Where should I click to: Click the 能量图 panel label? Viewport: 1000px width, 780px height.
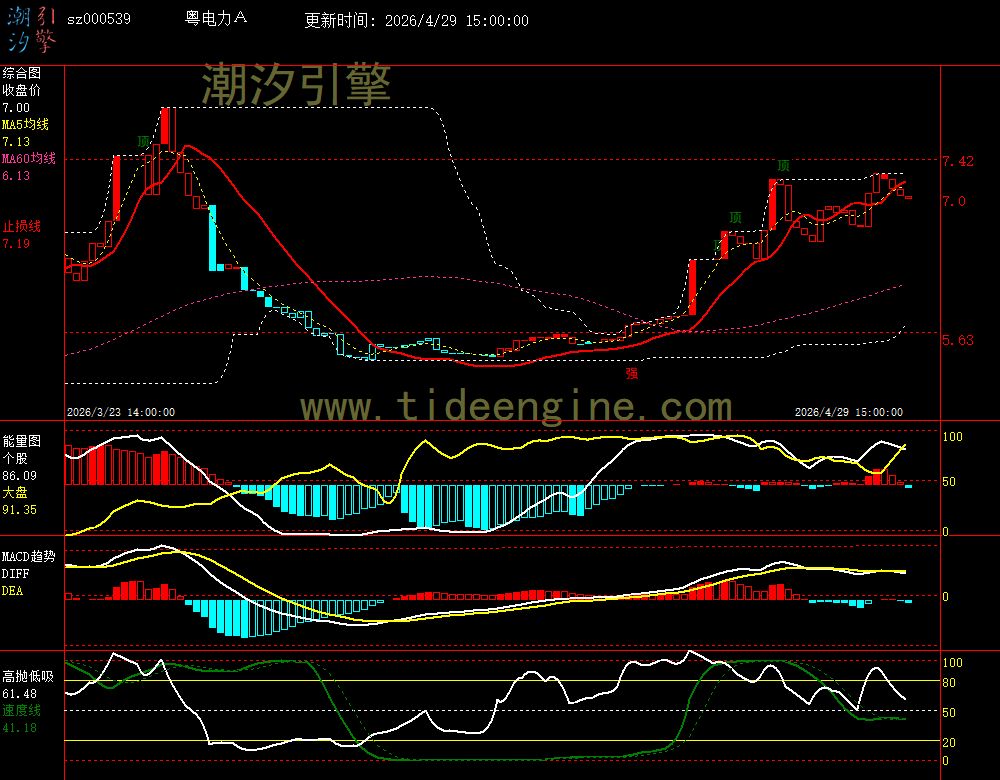click(22, 441)
